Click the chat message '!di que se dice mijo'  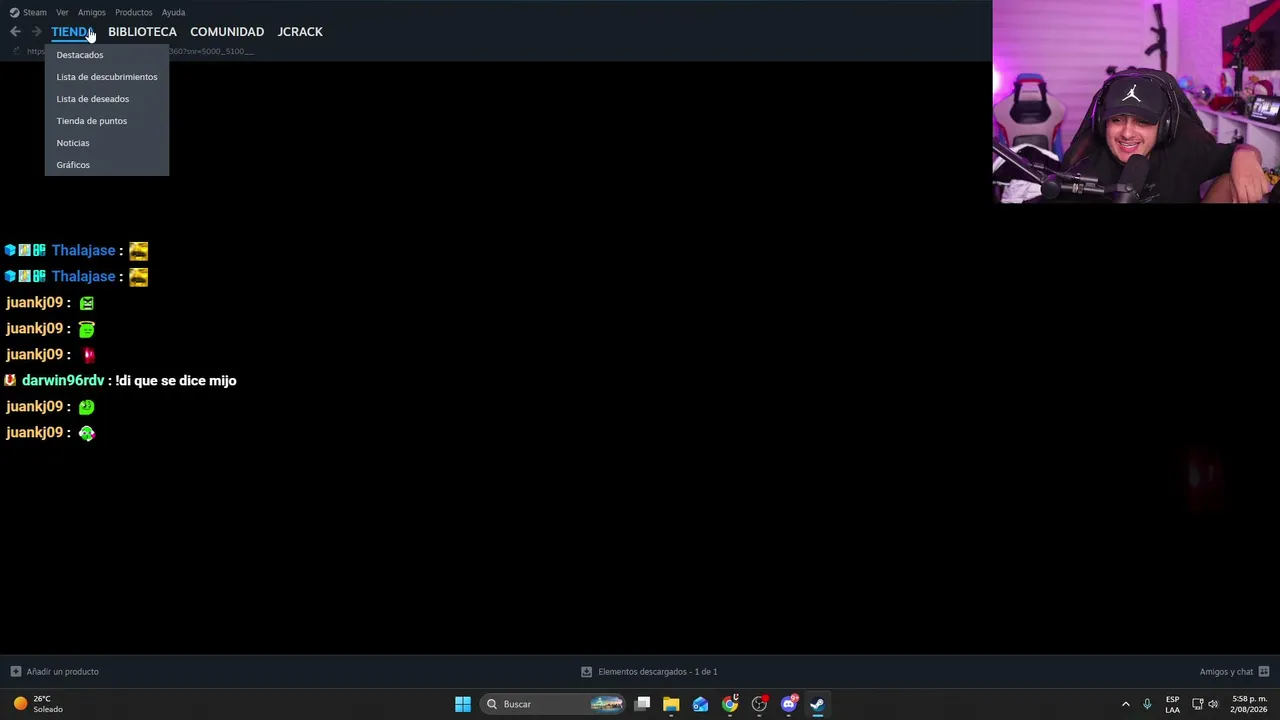tap(176, 381)
